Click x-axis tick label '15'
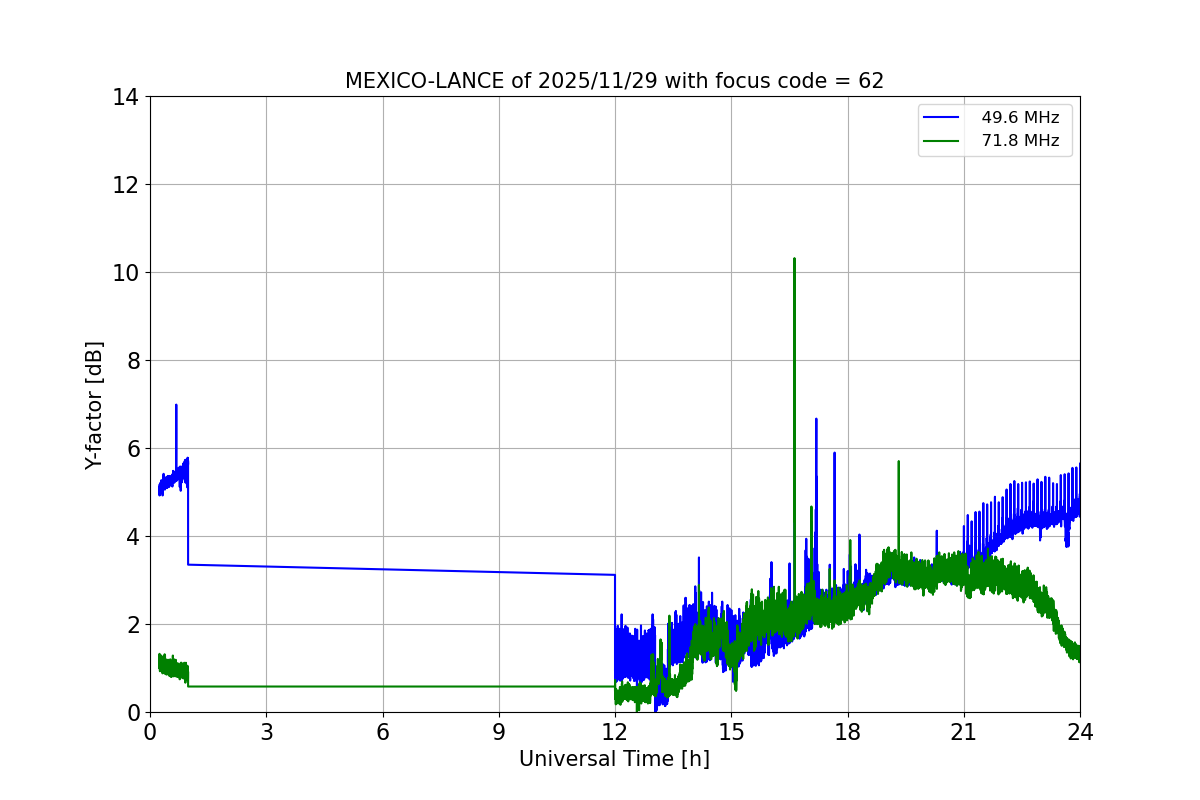 [x=731, y=732]
